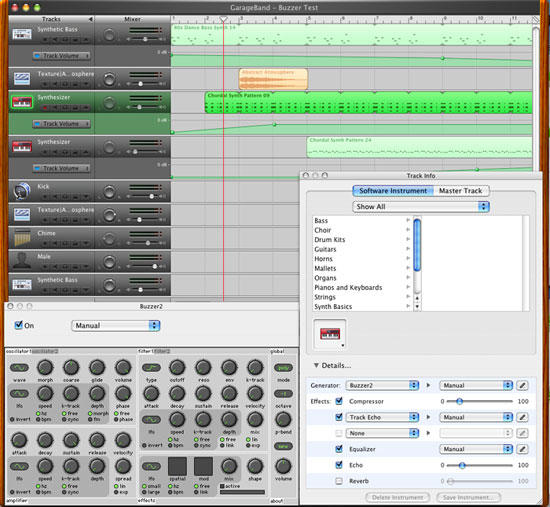Click the mod pad in effects section
The width and height of the screenshot is (550, 507).
click(203, 466)
